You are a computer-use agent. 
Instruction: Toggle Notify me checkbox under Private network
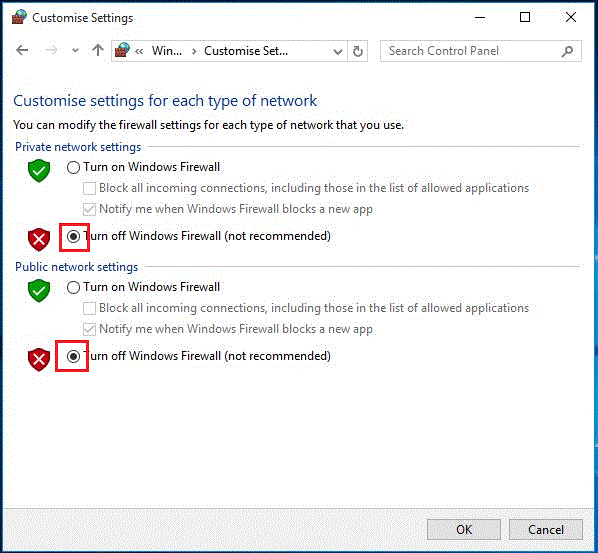click(89, 209)
